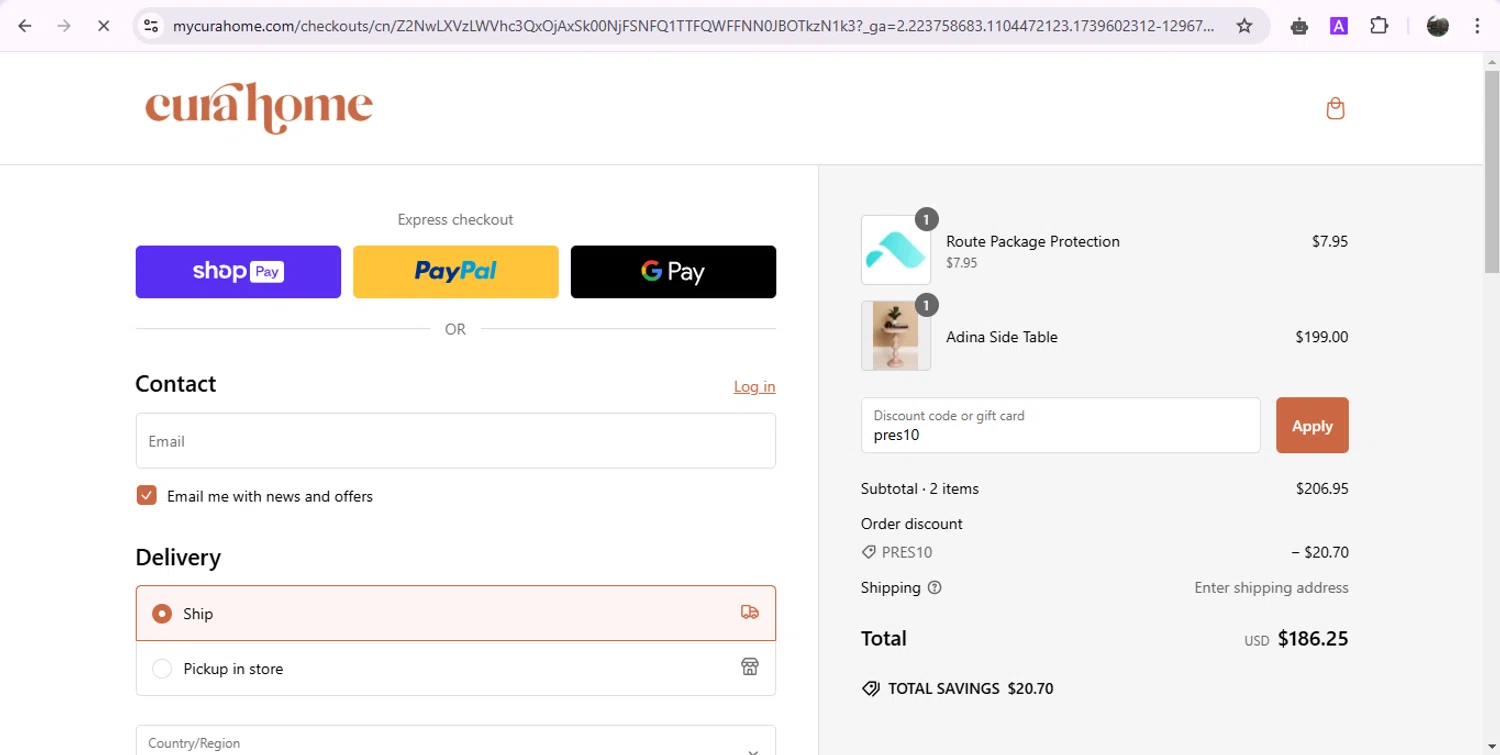Screen dimensions: 1500x755
Task: Open the Country/Region dropdown
Action: 455,740
